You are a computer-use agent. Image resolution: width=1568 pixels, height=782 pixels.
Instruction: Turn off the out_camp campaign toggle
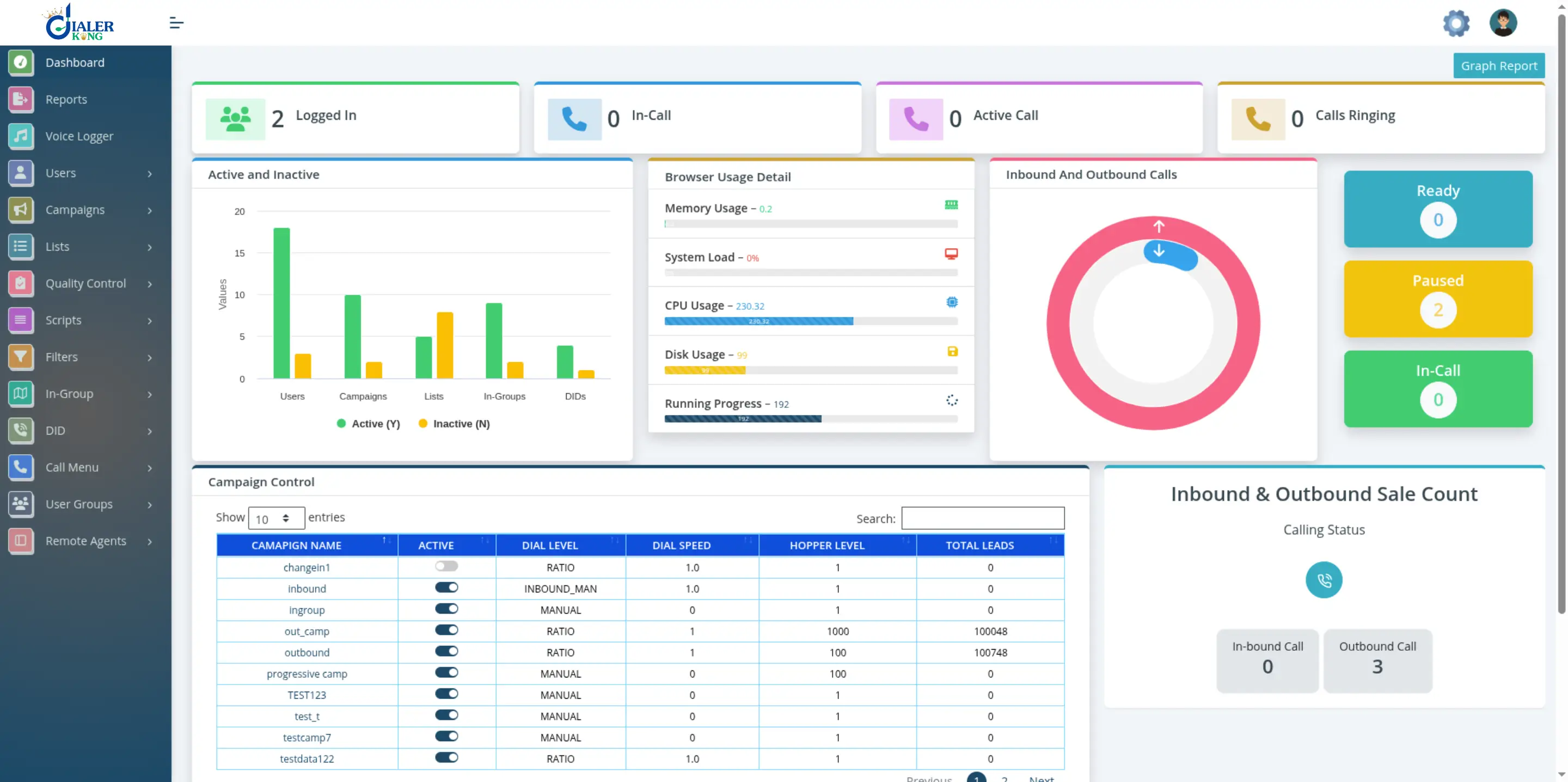[x=446, y=630]
